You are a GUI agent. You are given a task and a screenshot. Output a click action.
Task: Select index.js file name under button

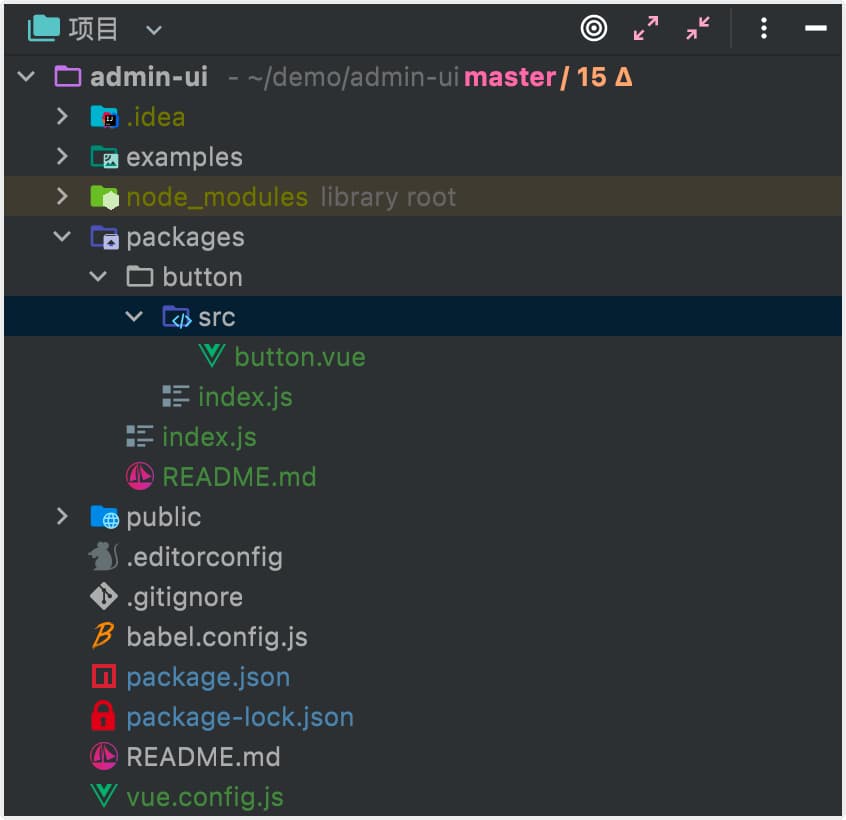[245, 398]
